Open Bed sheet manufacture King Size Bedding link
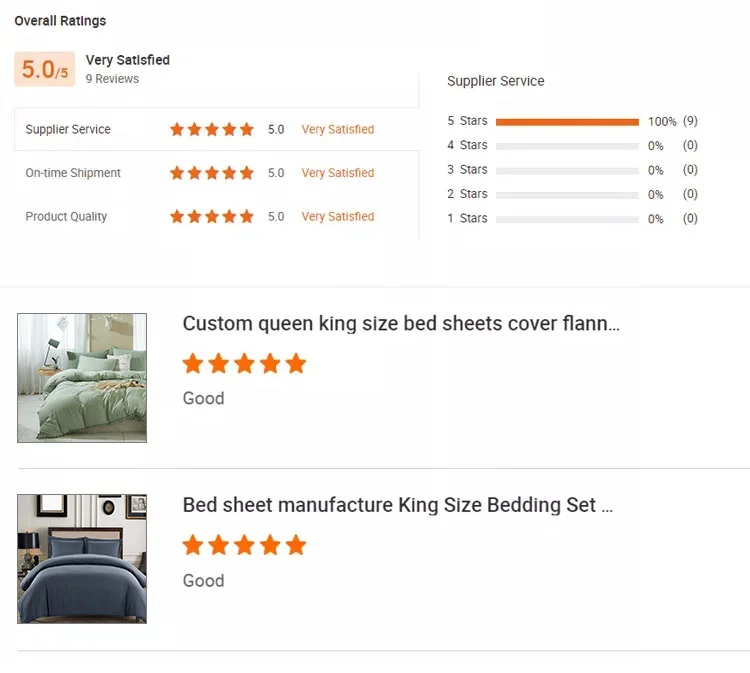The height and width of the screenshot is (673, 750). pyautogui.click(x=397, y=505)
